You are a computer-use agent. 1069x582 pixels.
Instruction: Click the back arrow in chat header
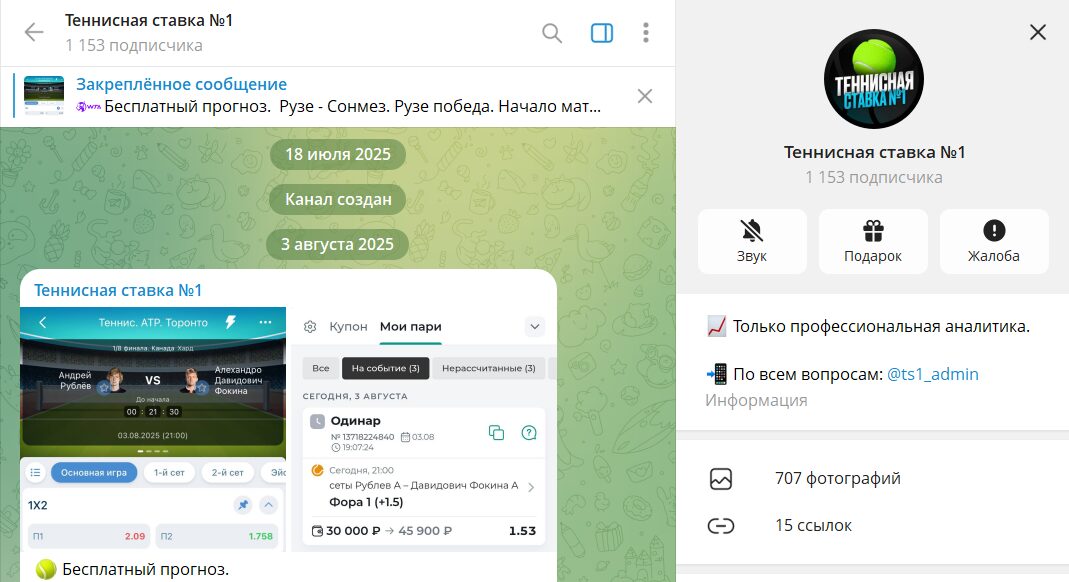pyautogui.click(x=34, y=33)
